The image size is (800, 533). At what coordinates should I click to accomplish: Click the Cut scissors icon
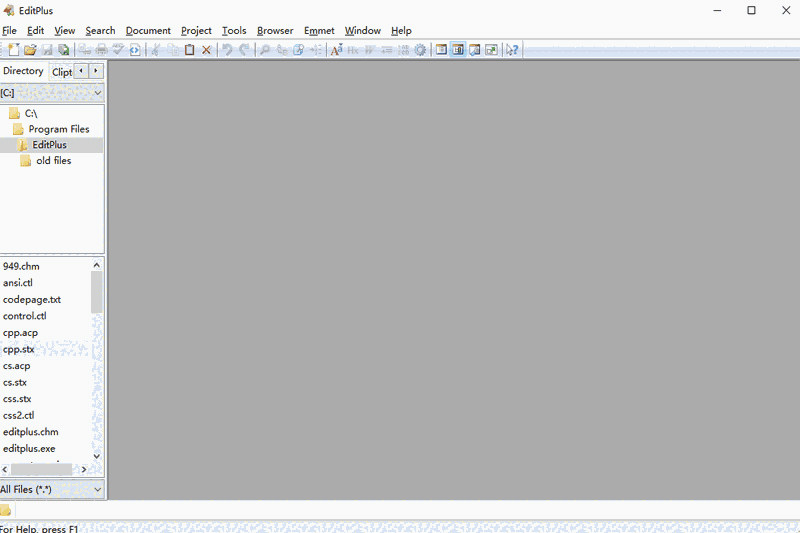click(156, 50)
